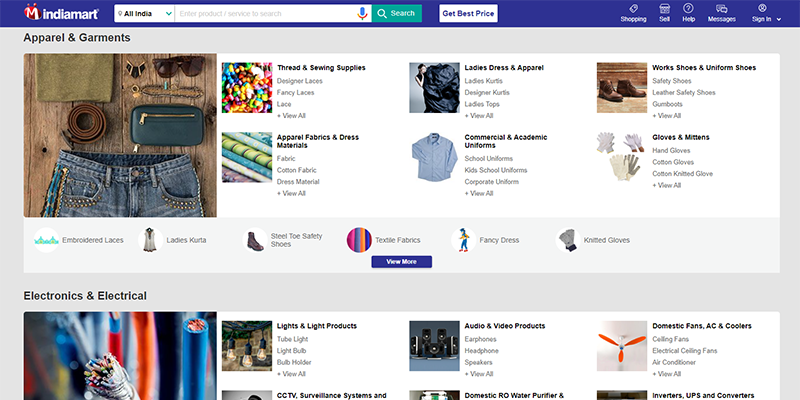Click the microphone voice search icon

click(x=362, y=13)
